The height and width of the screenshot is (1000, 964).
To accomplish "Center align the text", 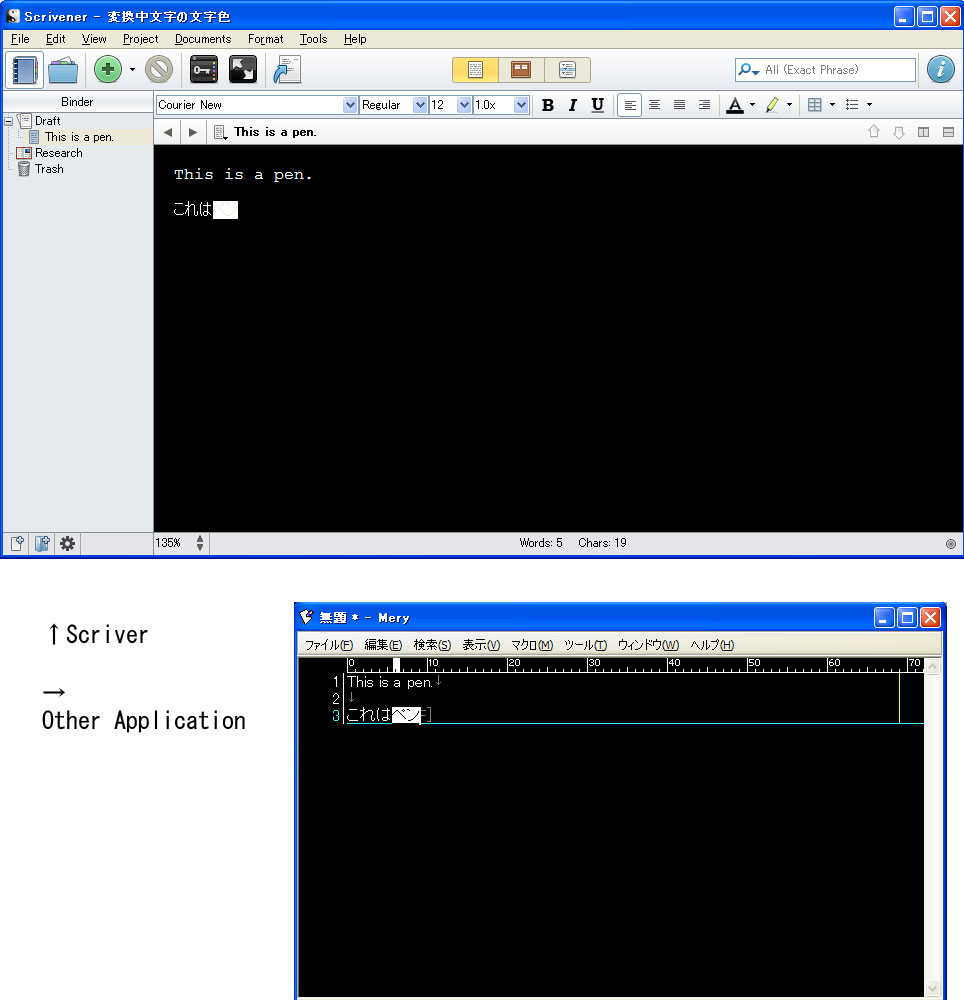I will (654, 105).
